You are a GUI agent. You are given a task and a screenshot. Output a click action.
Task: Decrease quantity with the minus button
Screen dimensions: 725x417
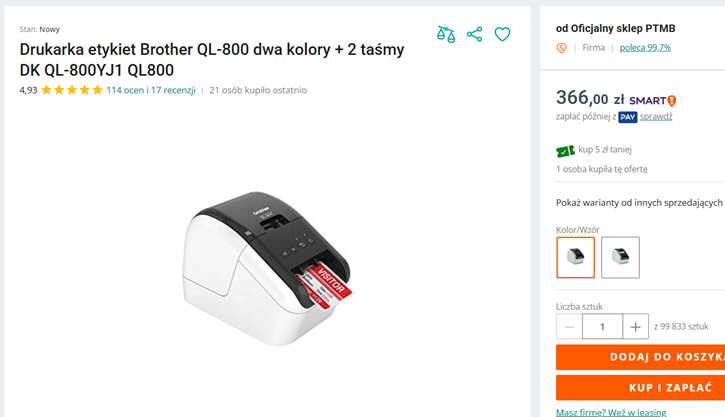tap(569, 327)
